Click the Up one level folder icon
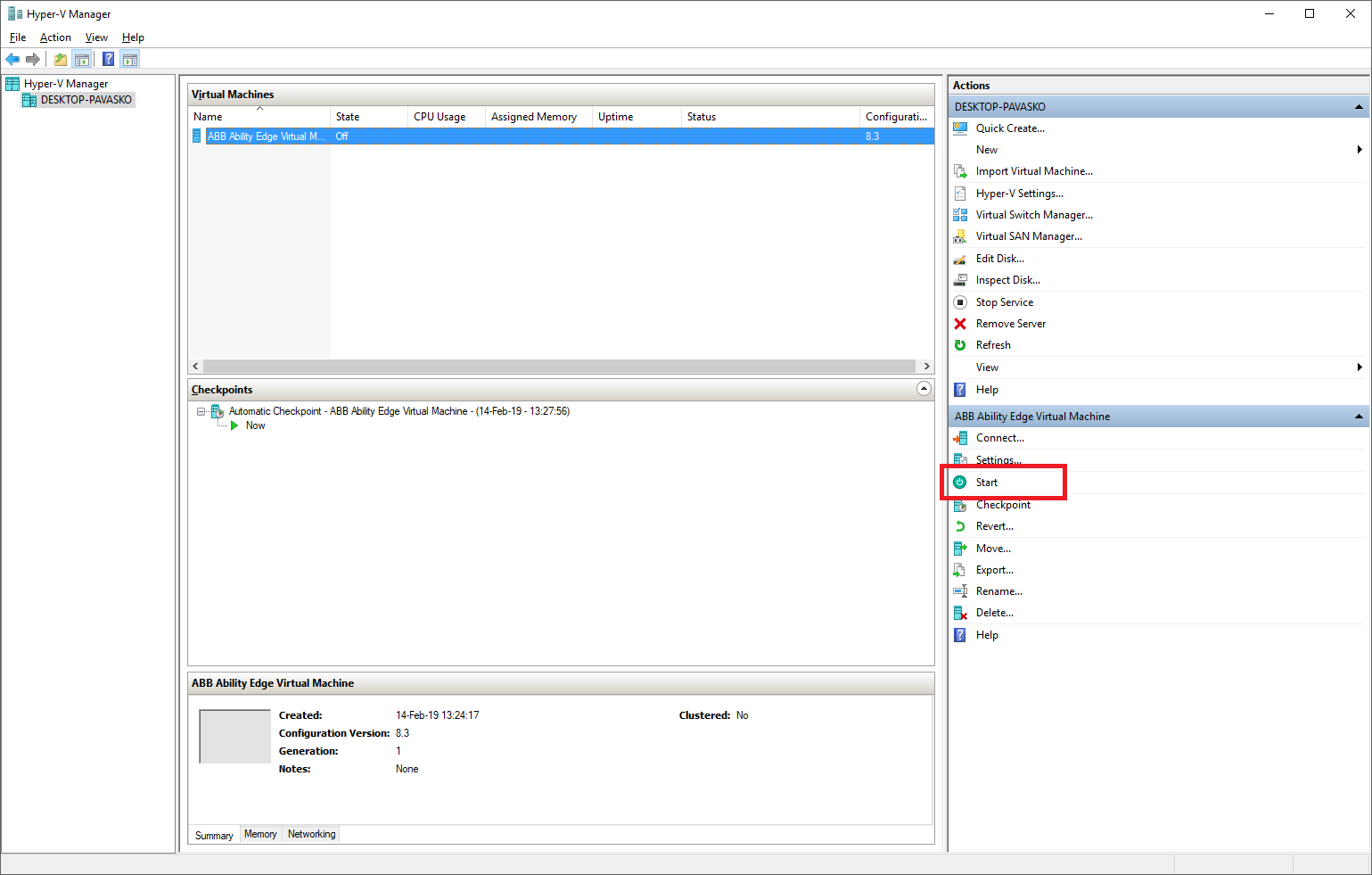 click(61, 60)
